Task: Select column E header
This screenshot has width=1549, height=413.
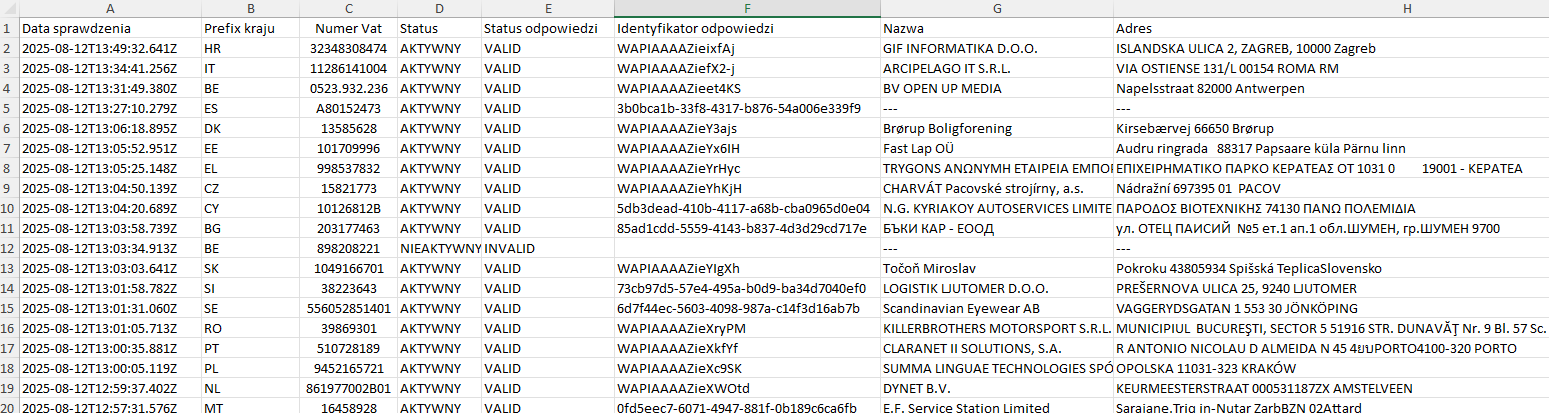Action: (547, 8)
